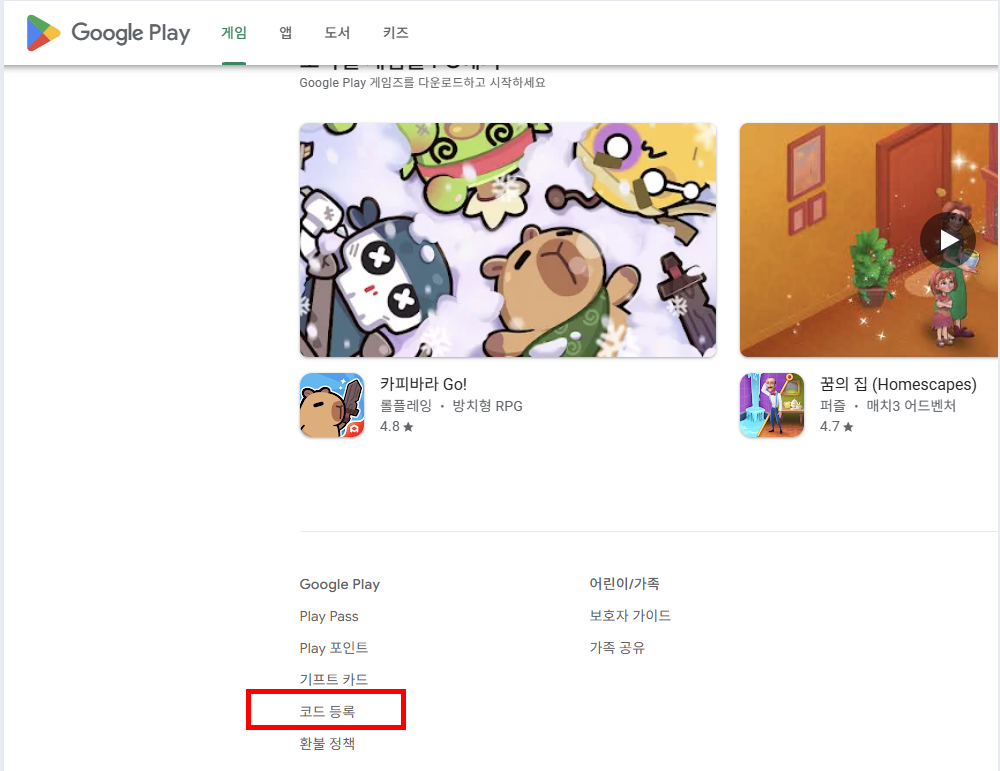Open the Play 포인트 footer link
The height and width of the screenshot is (771, 1000).
point(334,648)
